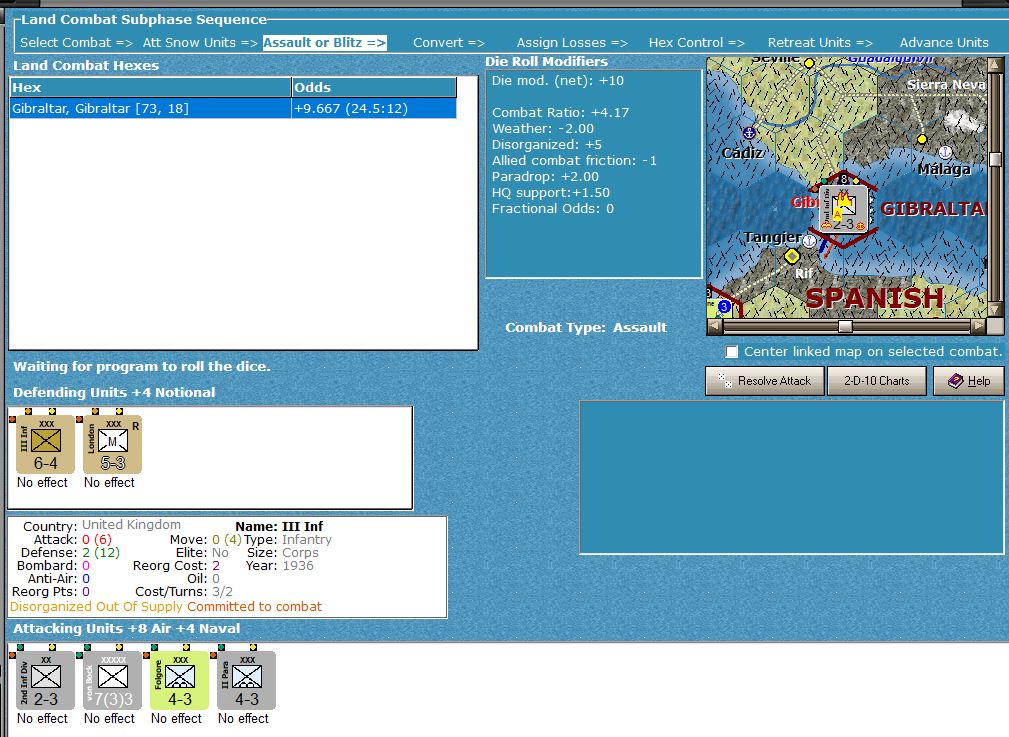The image size is (1009, 737).
Task: Select the II Para 4-3 attacking unit
Action: point(246,680)
